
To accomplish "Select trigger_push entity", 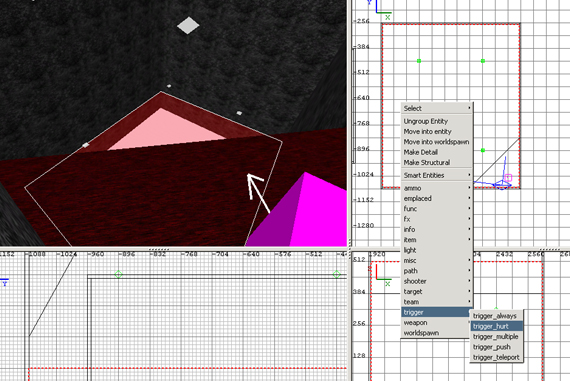I will click(497, 347).
